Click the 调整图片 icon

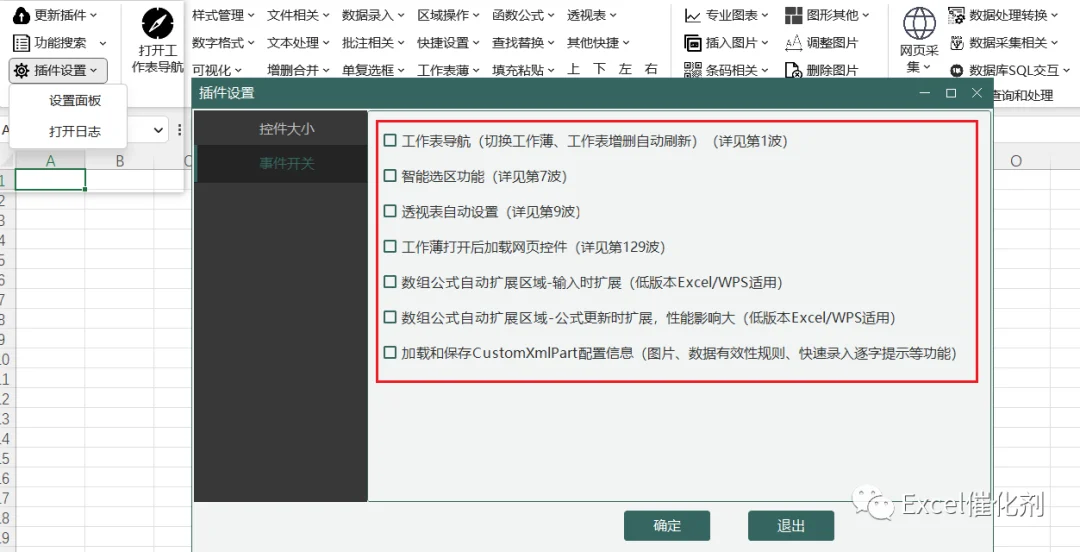[x=793, y=43]
